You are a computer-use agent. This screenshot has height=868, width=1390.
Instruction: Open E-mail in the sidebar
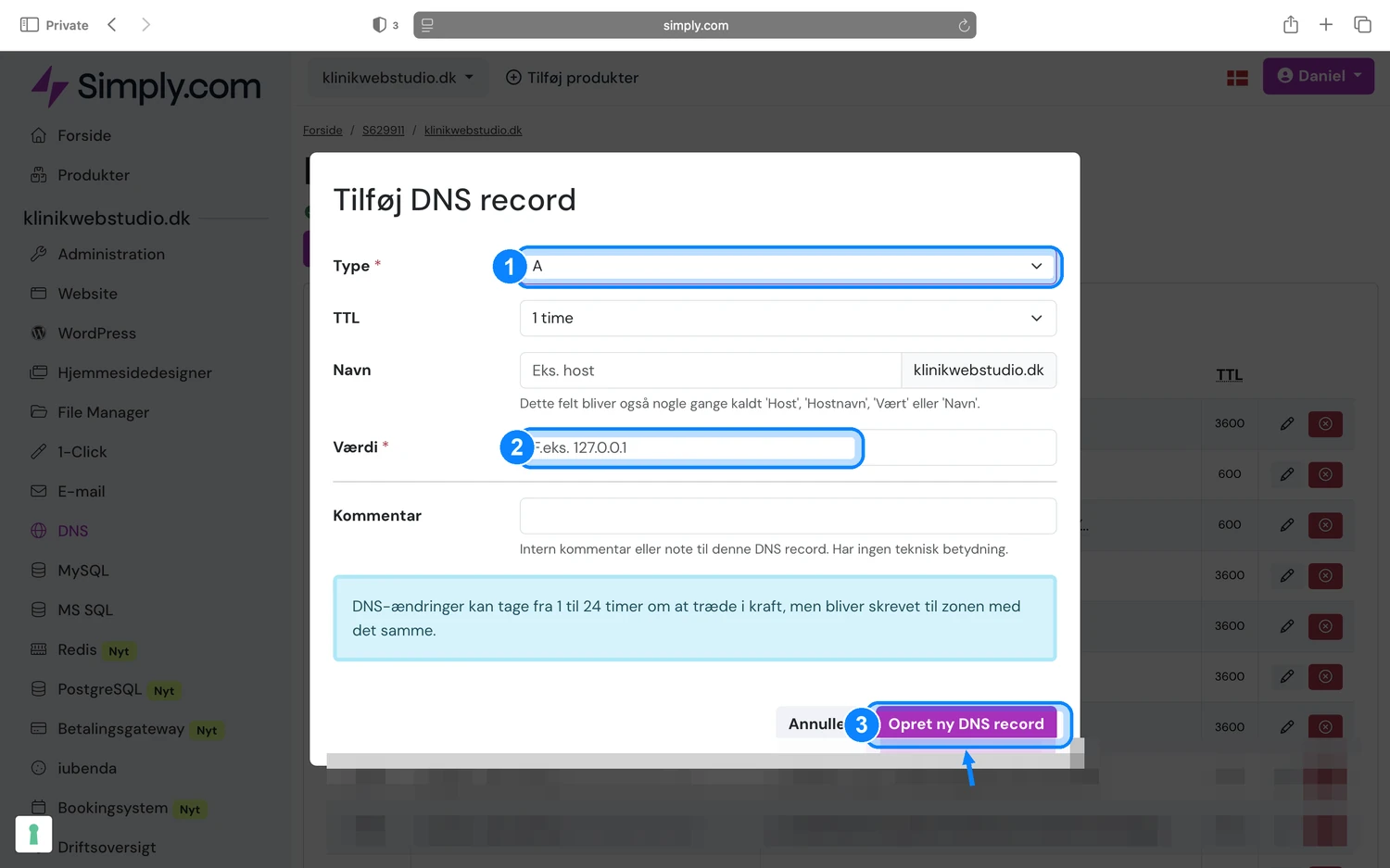pos(81,492)
